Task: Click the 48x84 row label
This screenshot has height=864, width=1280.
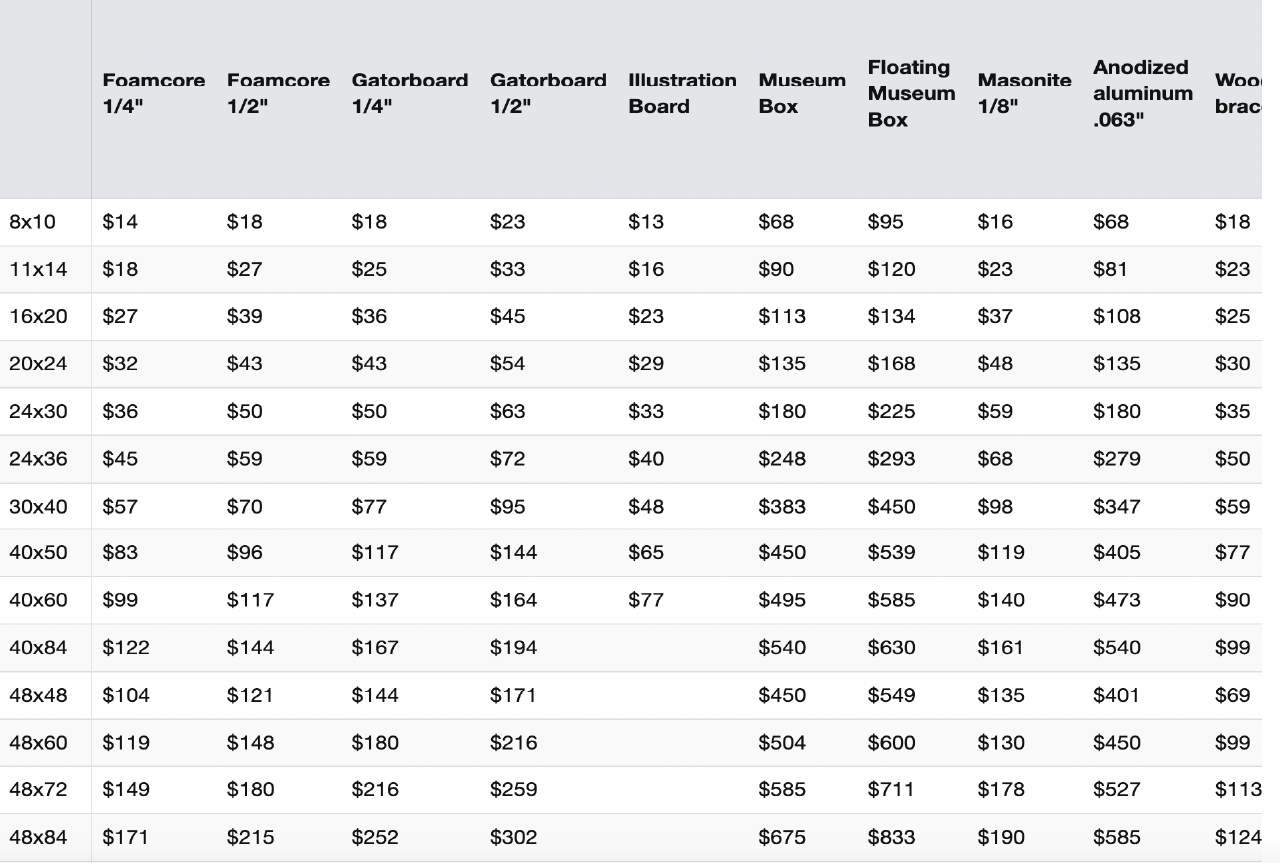Action: click(38, 837)
